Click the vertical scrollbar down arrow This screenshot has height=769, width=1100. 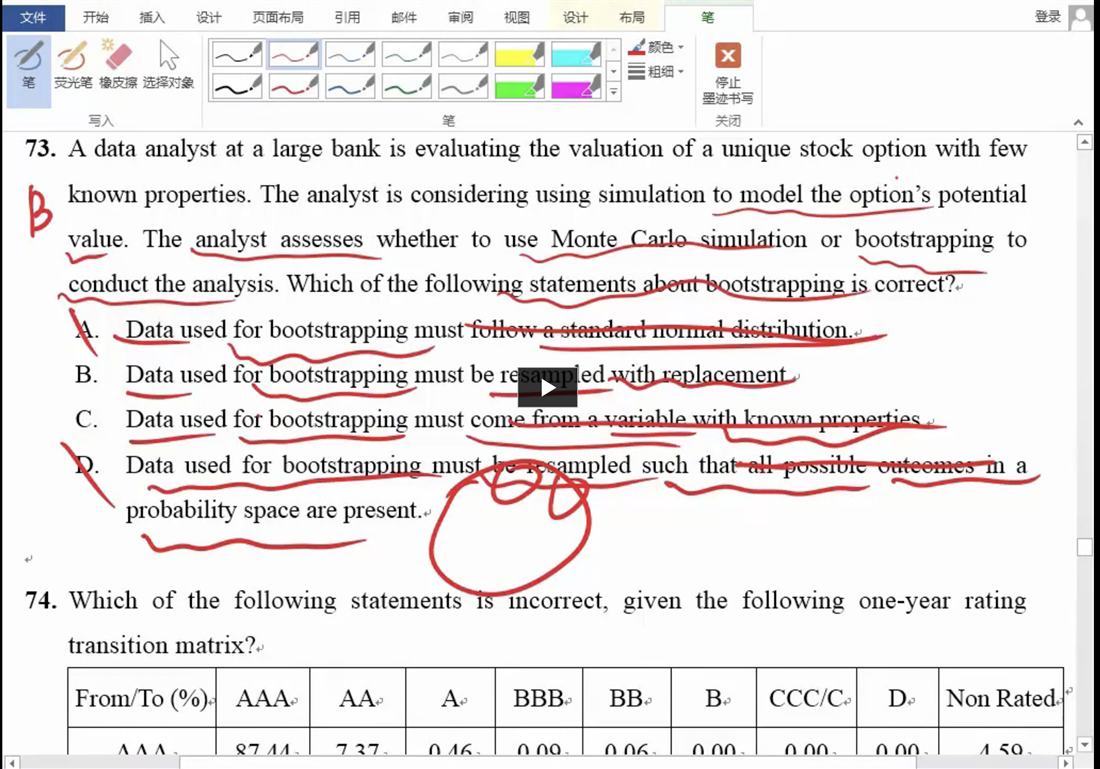1085,744
